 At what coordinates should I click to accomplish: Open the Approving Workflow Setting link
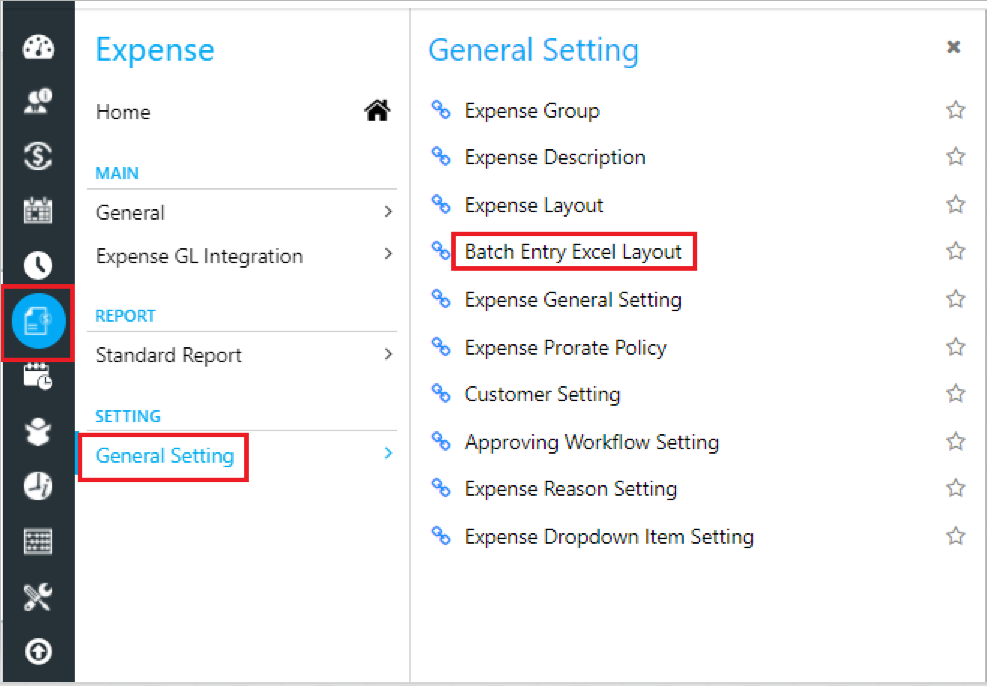pyautogui.click(x=591, y=442)
